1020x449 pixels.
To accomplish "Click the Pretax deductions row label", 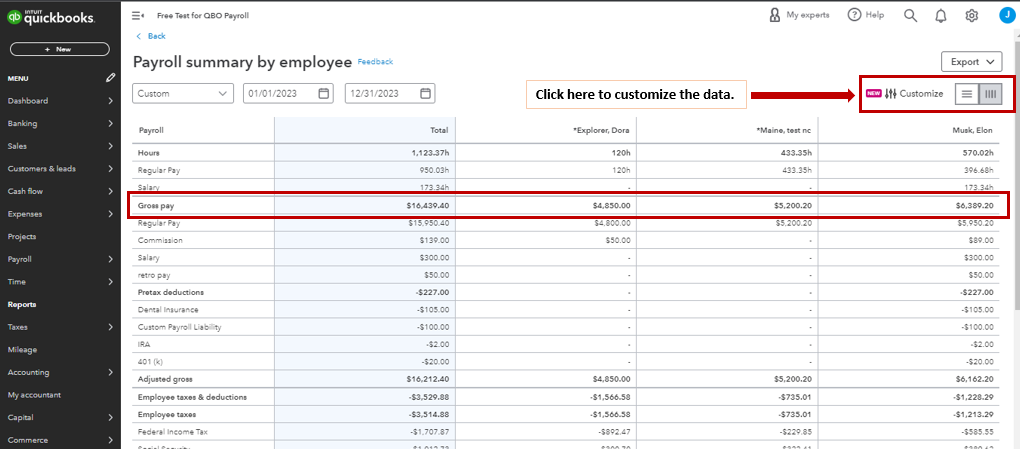I will tap(170, 292).
